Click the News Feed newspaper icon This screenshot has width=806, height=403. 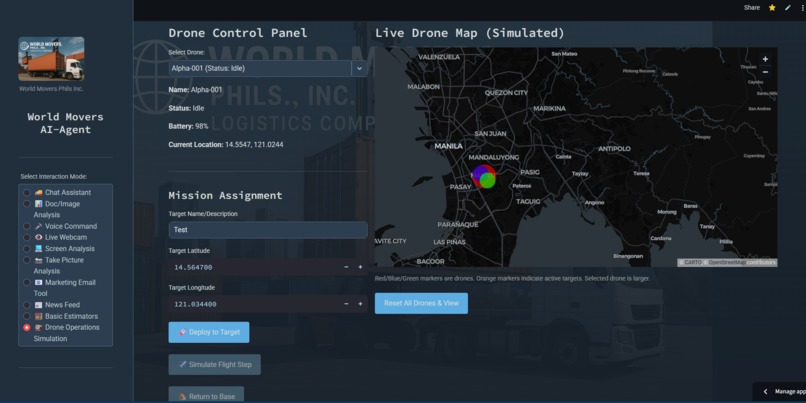pos(39,305)
